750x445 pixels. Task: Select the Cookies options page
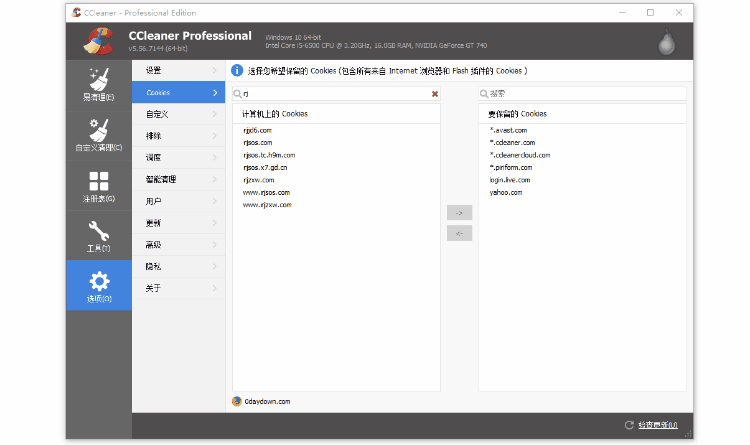pos(178,92)
